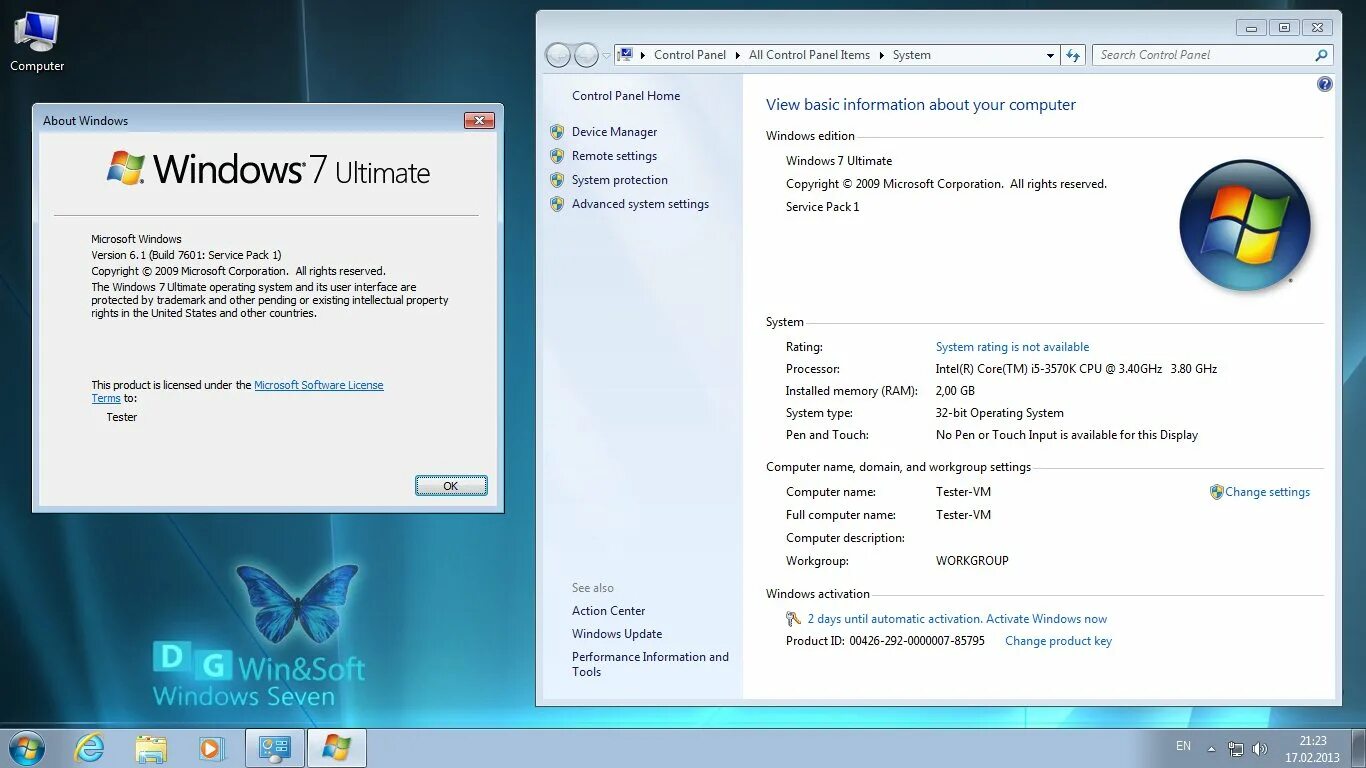The height and width of the screenshot is (768, 1366).
Task: Click the 32-bit Operating System text
Action: 999,413
